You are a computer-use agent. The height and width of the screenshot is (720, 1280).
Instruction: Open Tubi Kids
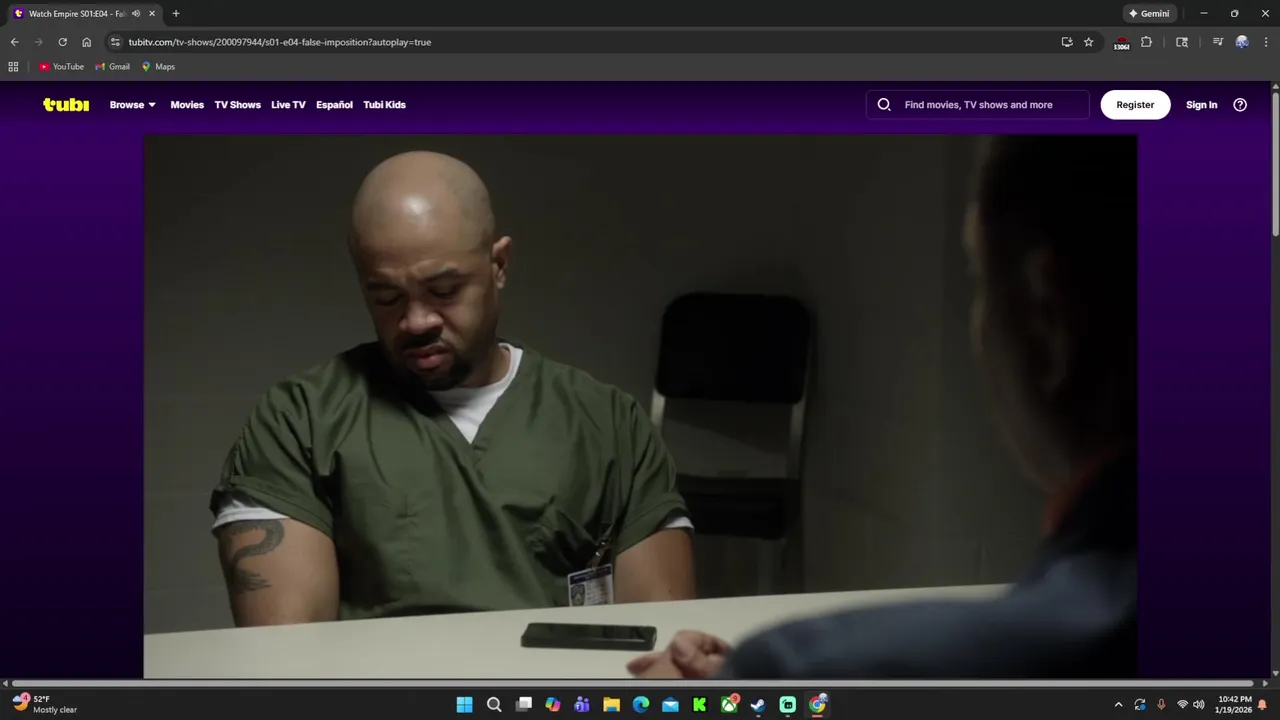[384, 105]
